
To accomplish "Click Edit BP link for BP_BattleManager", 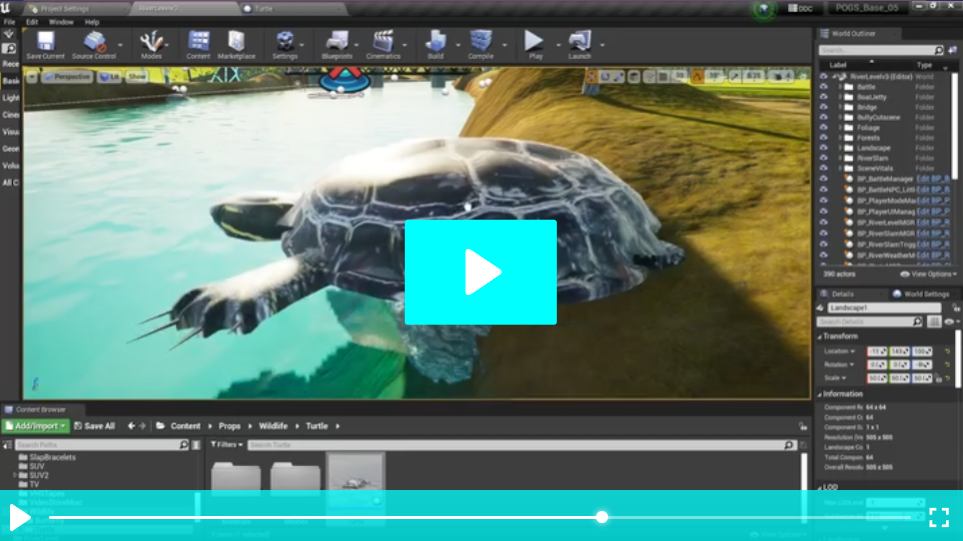I will click(933, 179).
